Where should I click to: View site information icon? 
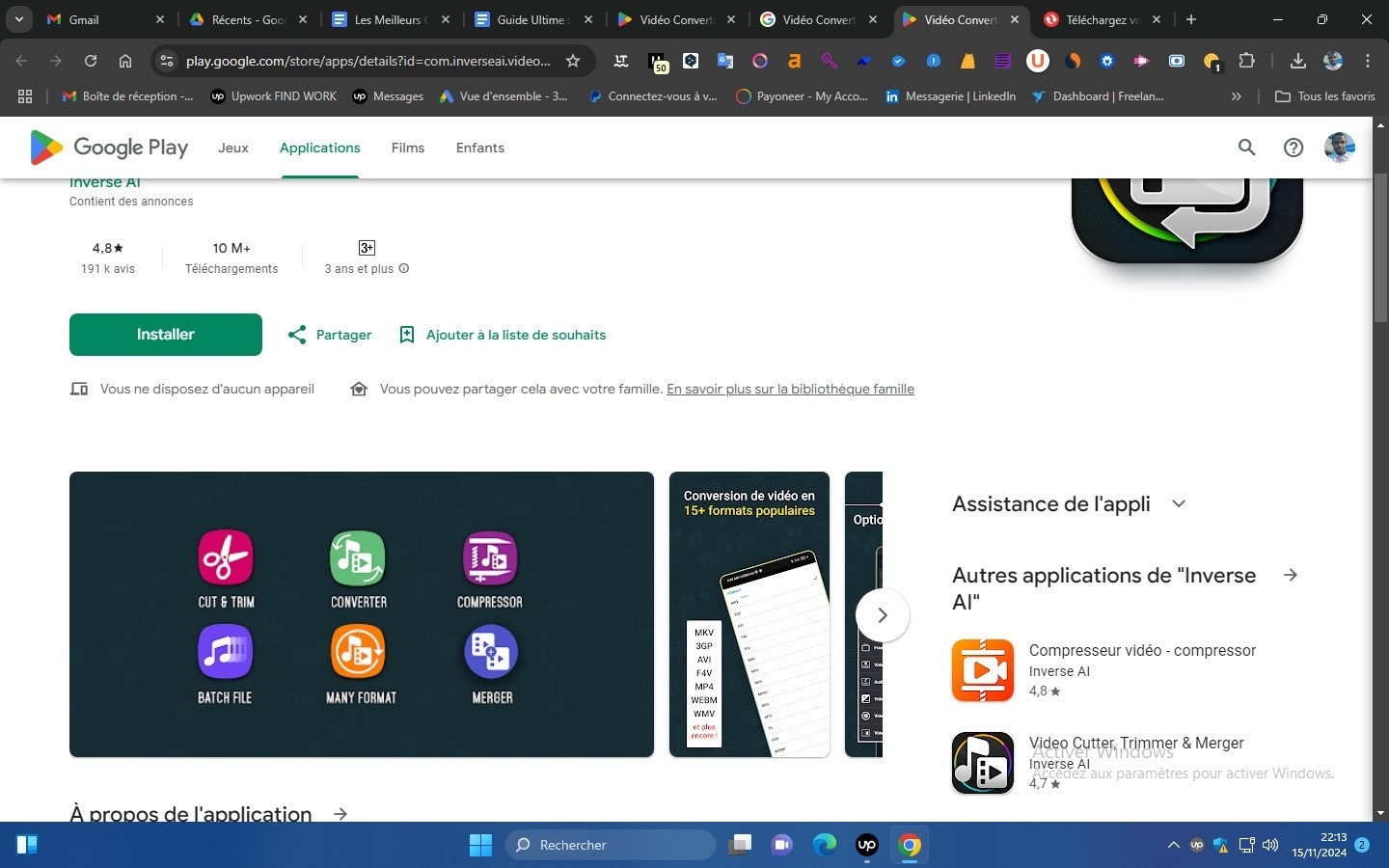click(167, 61)
